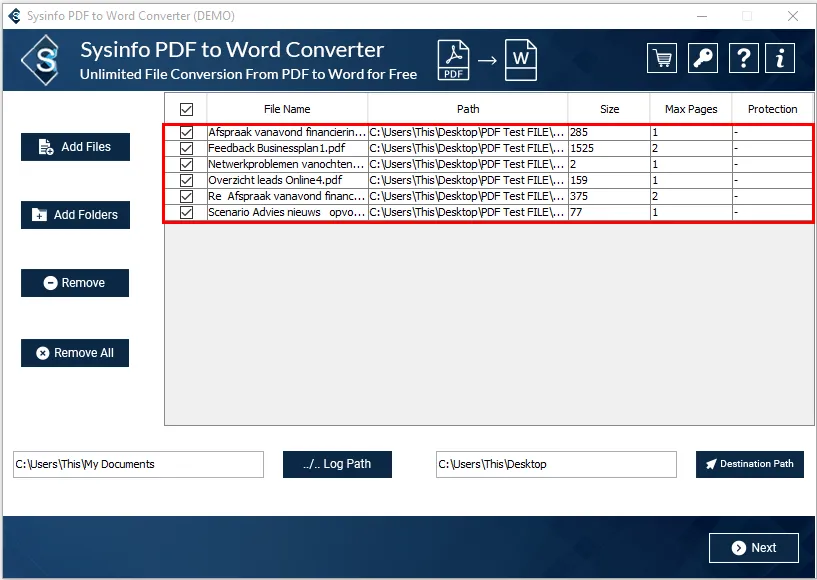Screen dimensions: 817x580
Task: Sort by Size column header
Action: tap(609, 109)
